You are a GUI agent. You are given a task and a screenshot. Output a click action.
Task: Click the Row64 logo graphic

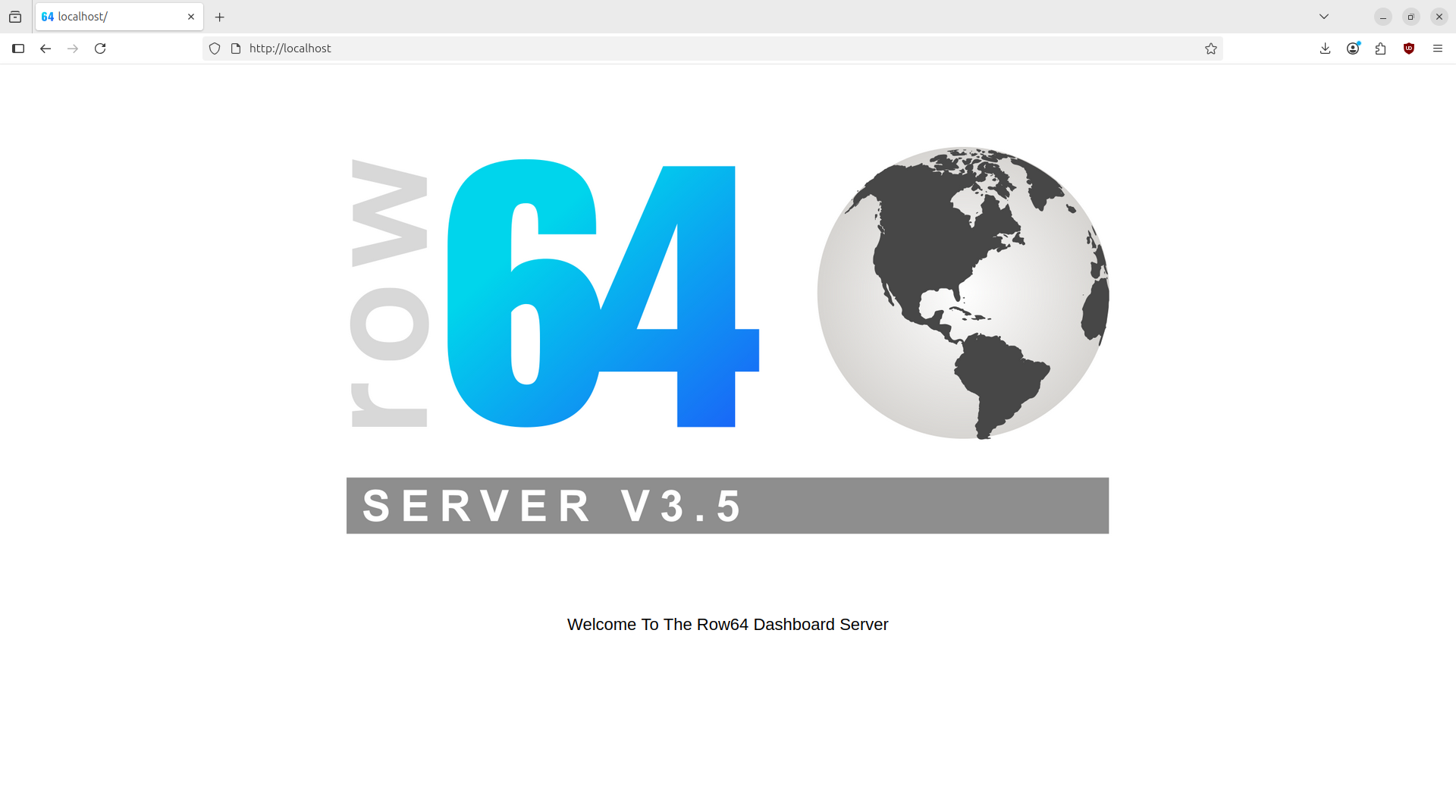click(554, 293)
